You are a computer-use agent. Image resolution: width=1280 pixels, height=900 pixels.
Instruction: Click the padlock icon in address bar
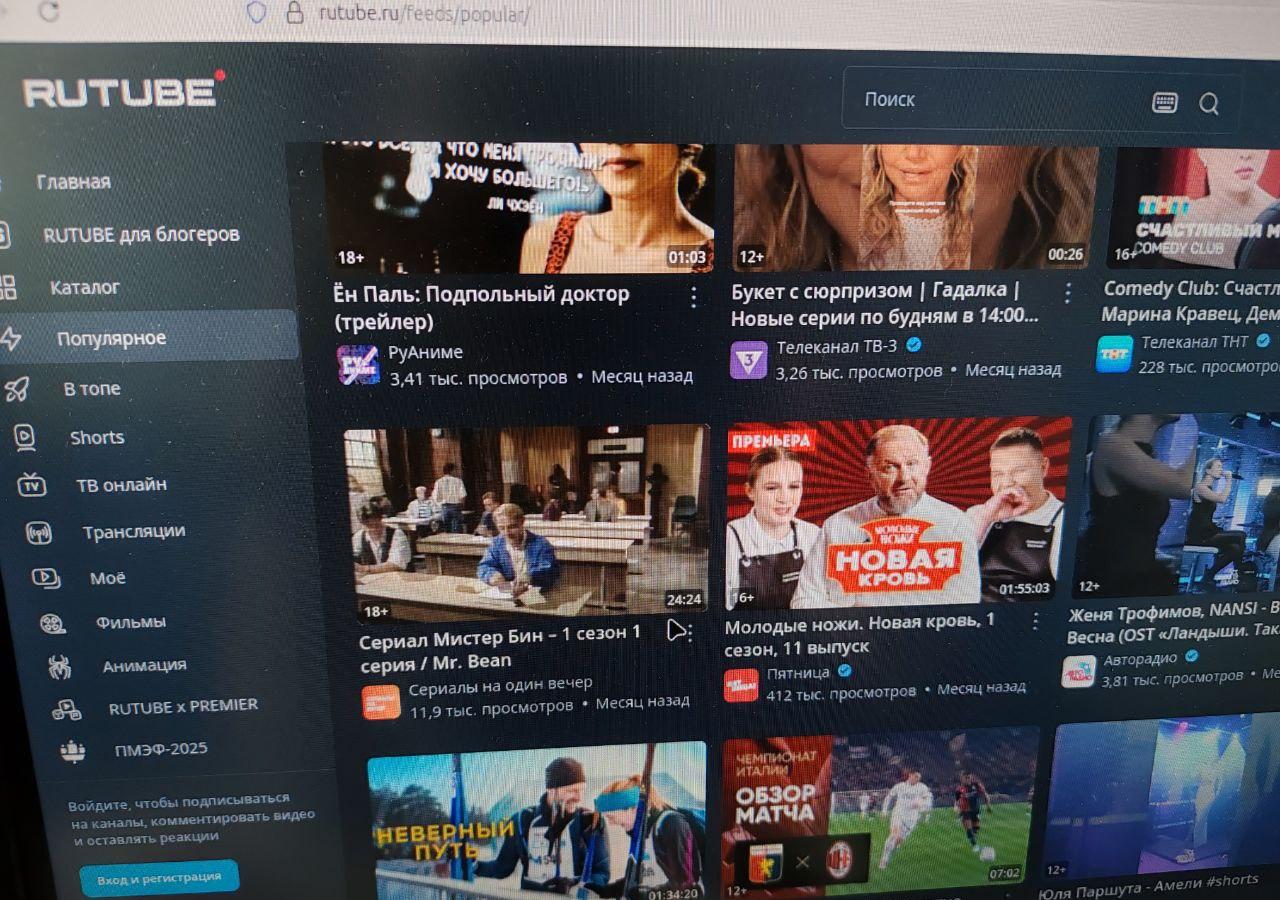click(294, 12)
